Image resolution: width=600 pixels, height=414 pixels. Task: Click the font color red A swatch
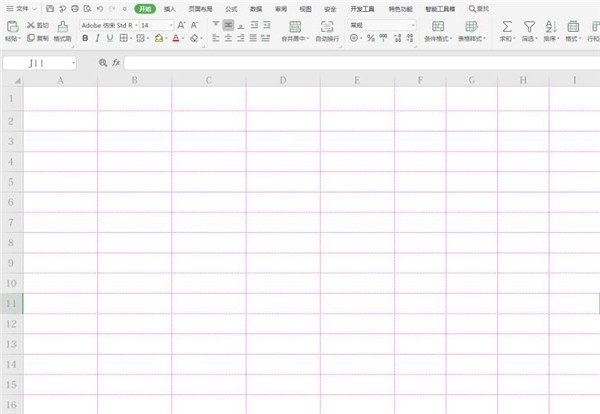pos(176,38)
